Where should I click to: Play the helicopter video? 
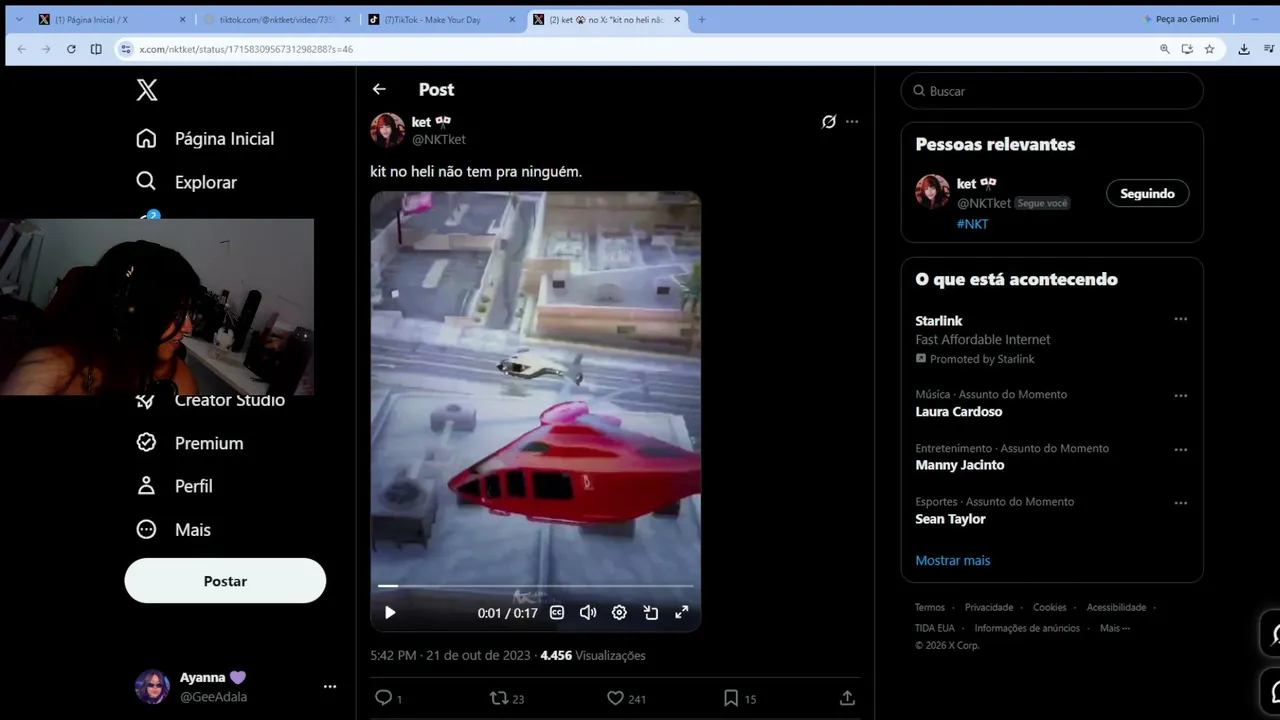click(390, 613)
